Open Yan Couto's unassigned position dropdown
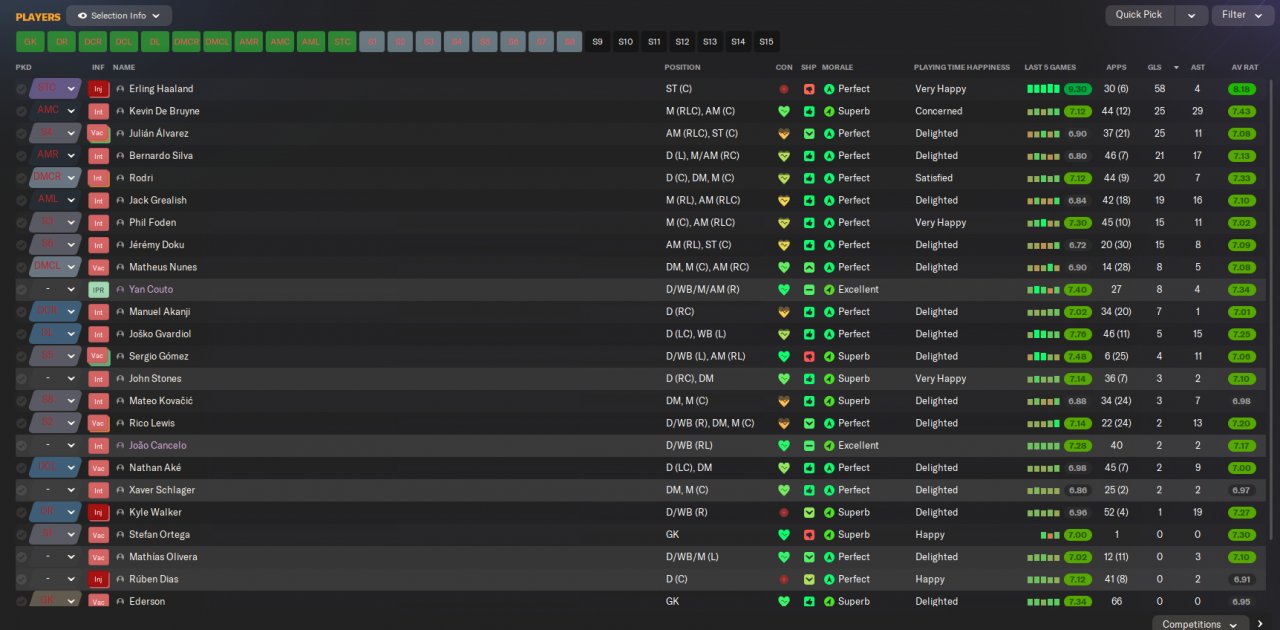This screenshot has height=630, width=1280. click(x=55, y=289)
